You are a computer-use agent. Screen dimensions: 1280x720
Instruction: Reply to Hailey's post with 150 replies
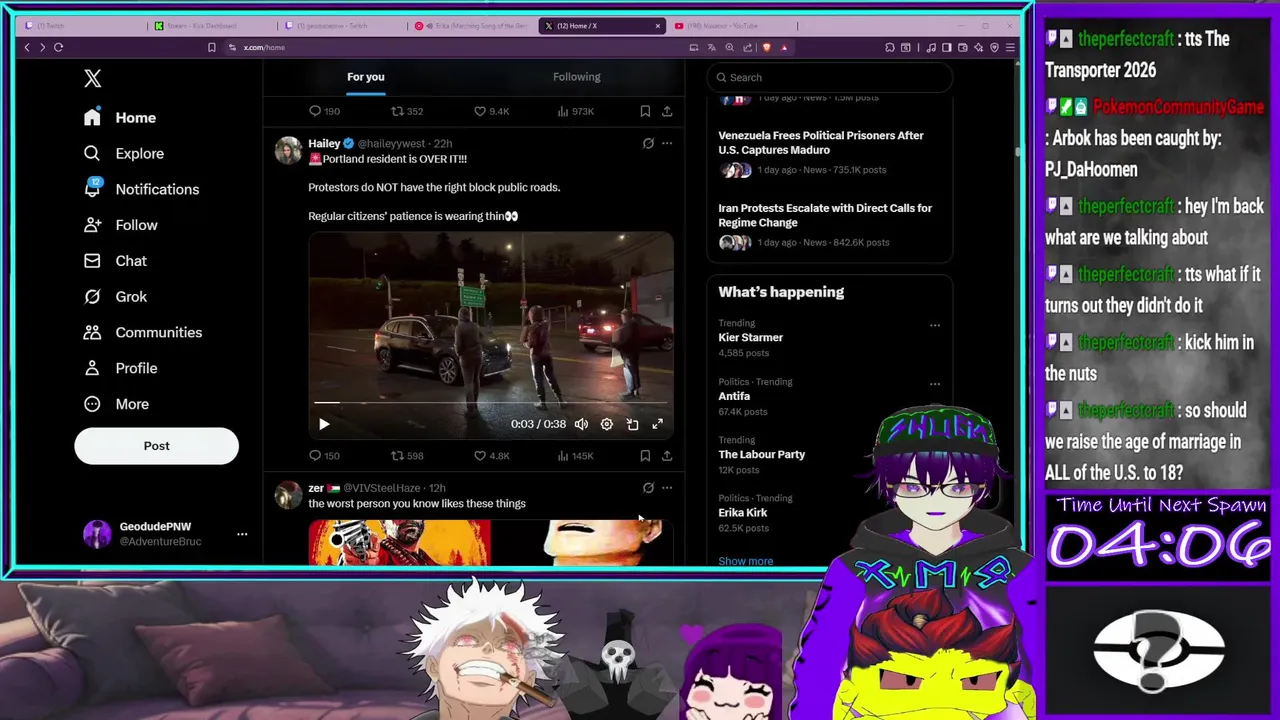tap(324, 456)
